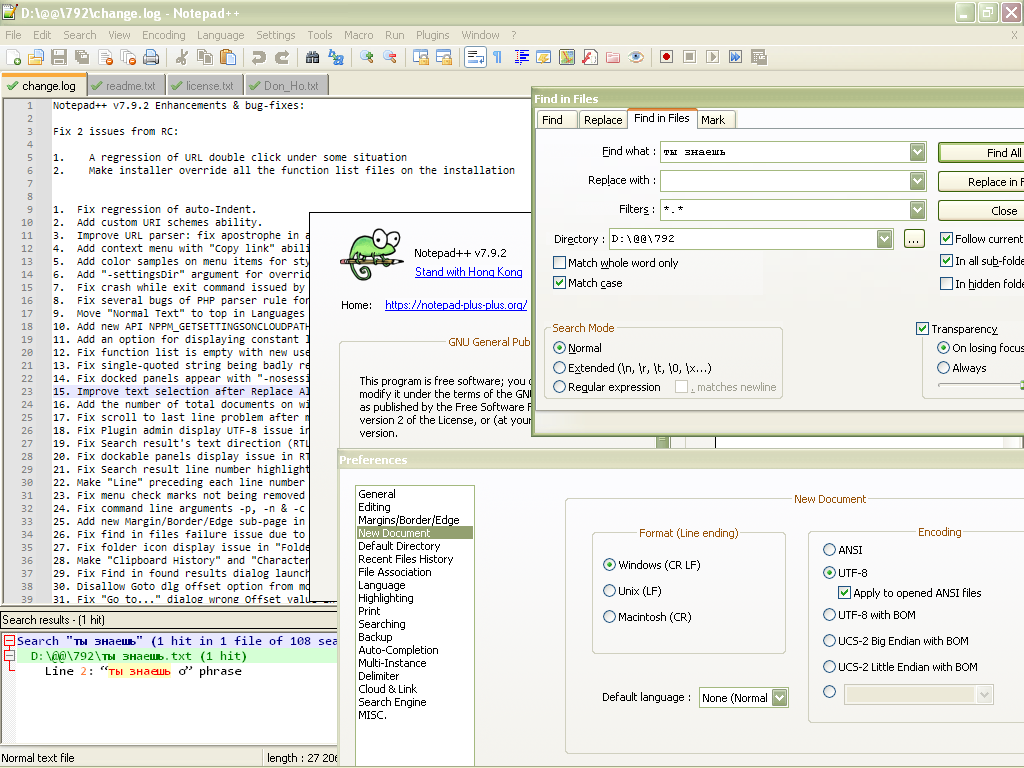Viewport: 1024px width, 768px height.
Task: Click the Find All button
Action: [982, 152]
